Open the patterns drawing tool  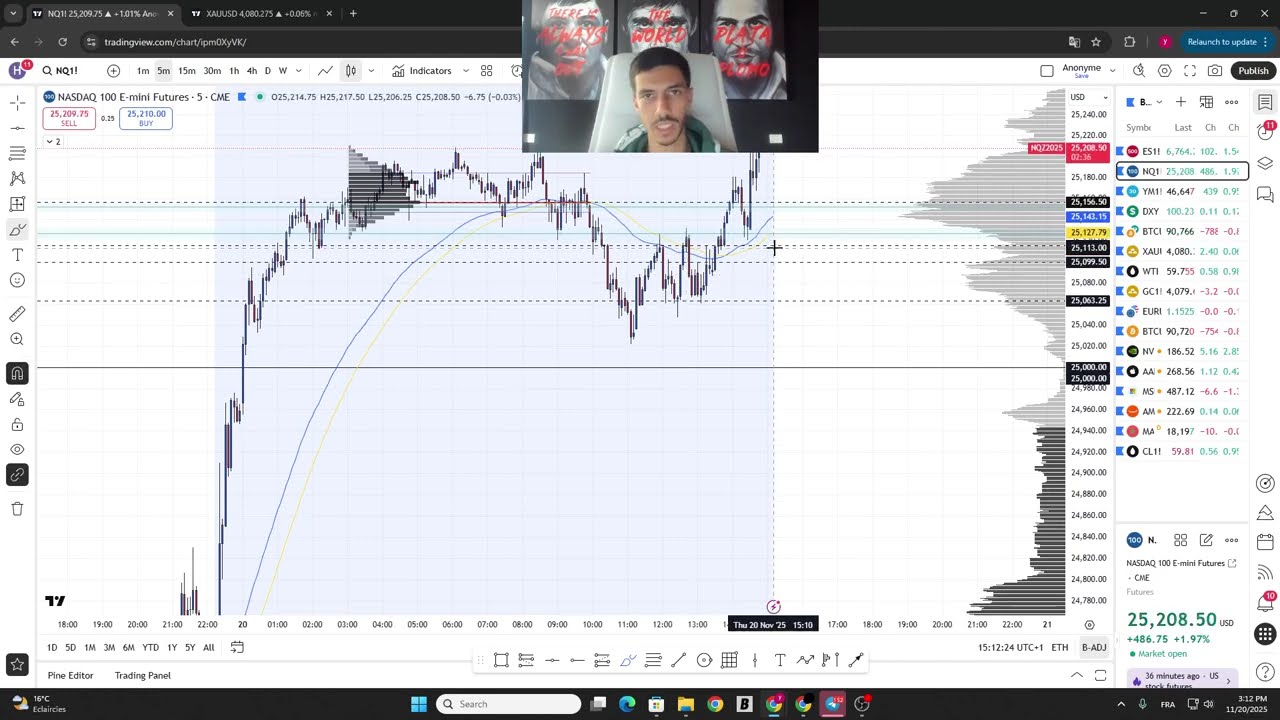tap(17, 178)
